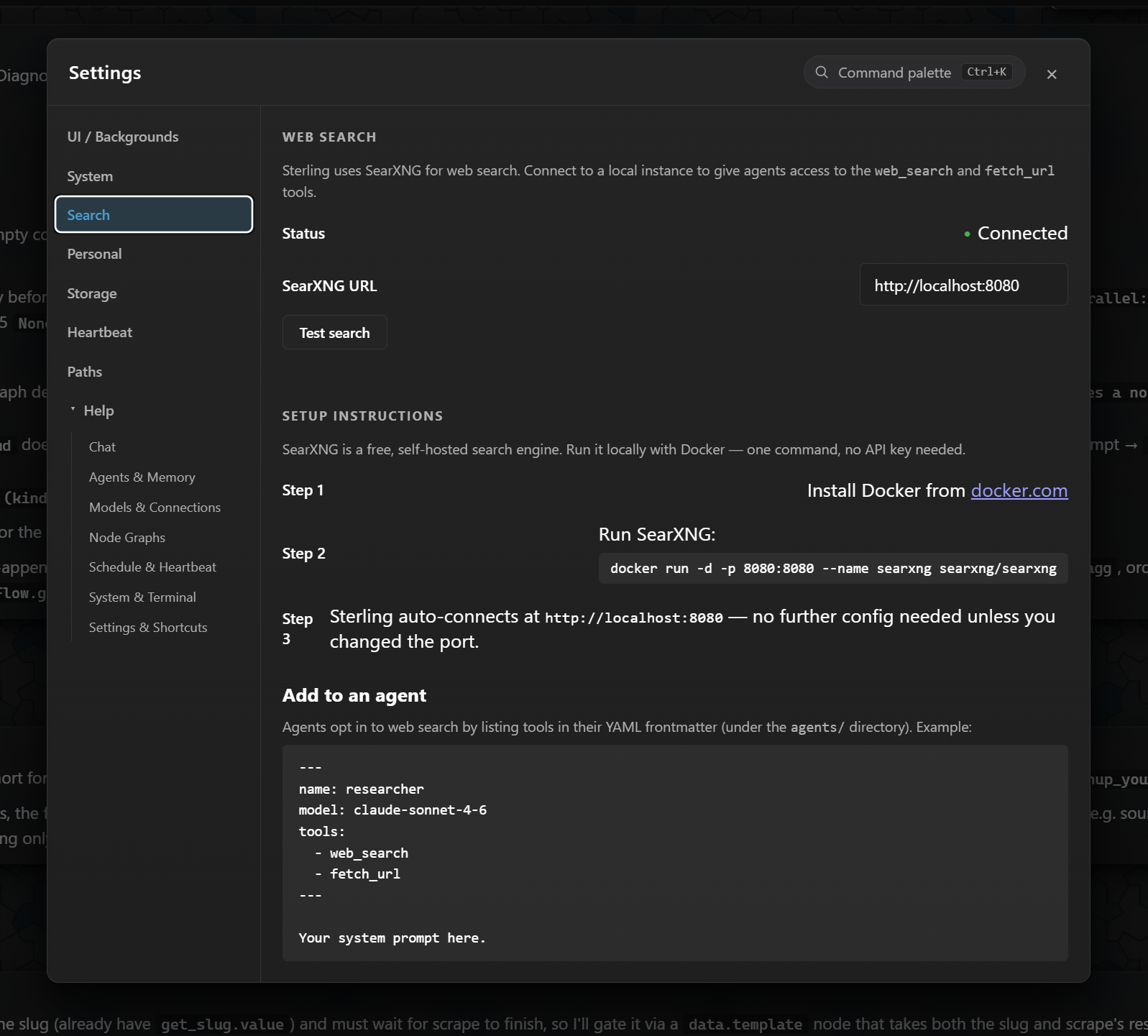This screenshot has width=1148, height=1036.
Task: Click the 'Step 2' label
Action: tap(303, 554)
